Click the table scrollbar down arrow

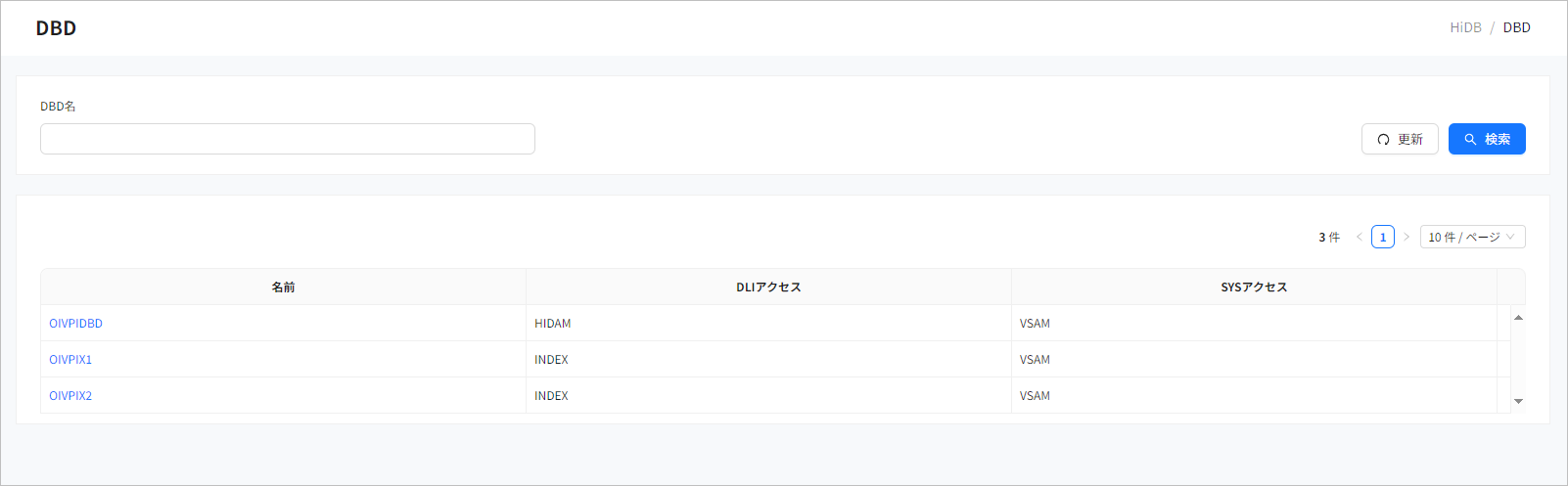[1518, 401]
